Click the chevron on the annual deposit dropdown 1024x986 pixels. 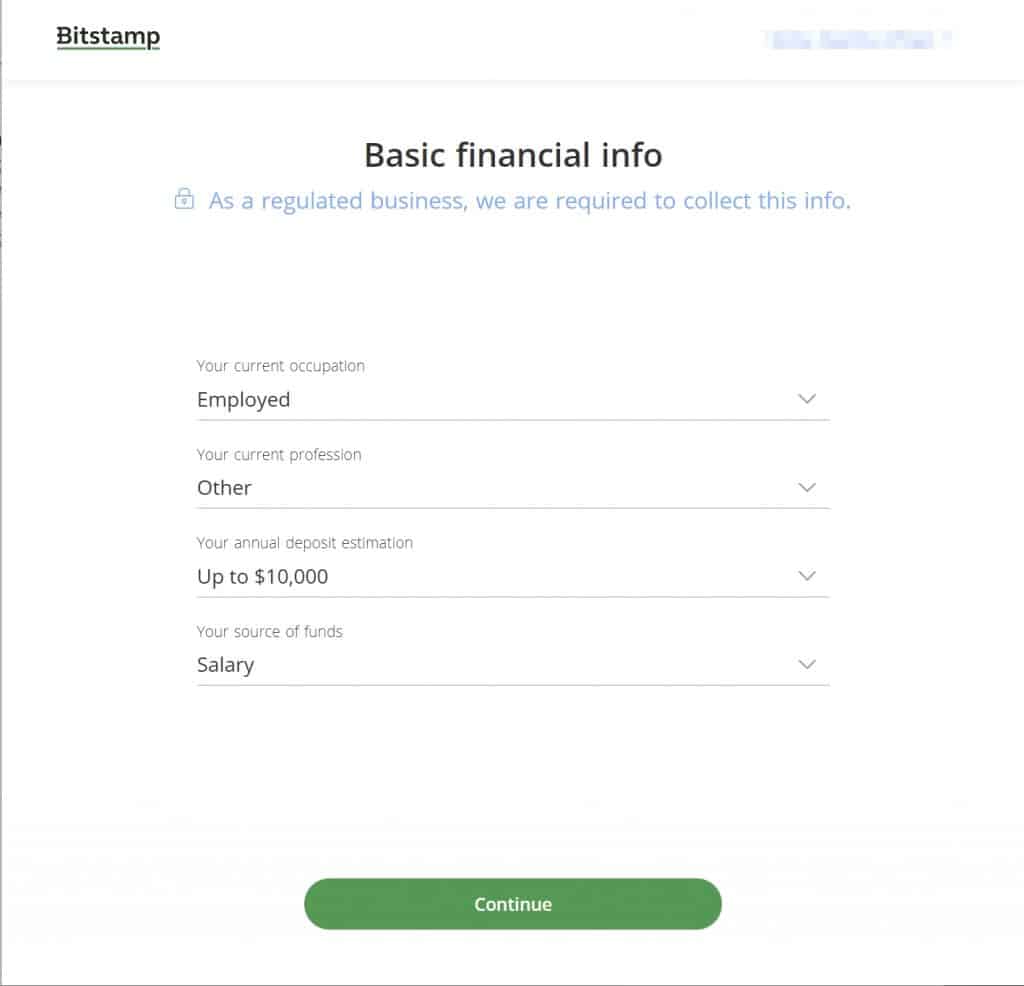(x=807, y=575)
